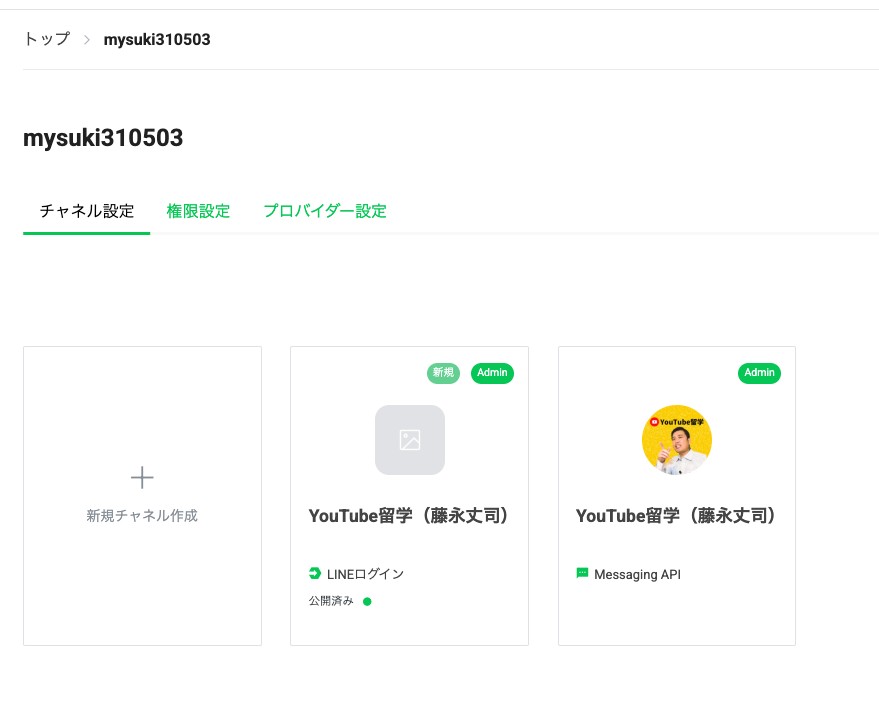Click the LINEログイン arrow icon
This screenshot has height=708, width=879.
tap(314, 573)
